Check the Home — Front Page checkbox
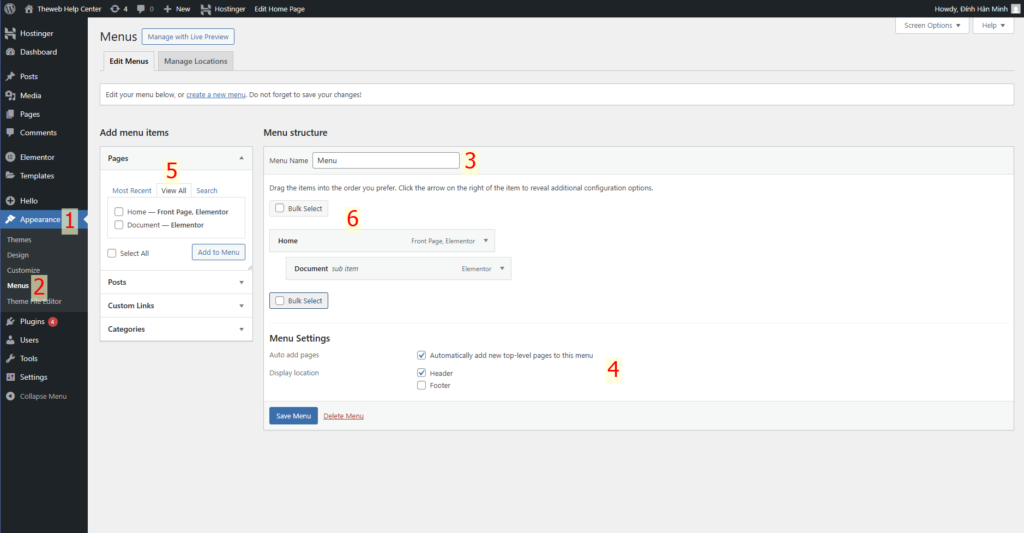 click(x=119, y=212)
